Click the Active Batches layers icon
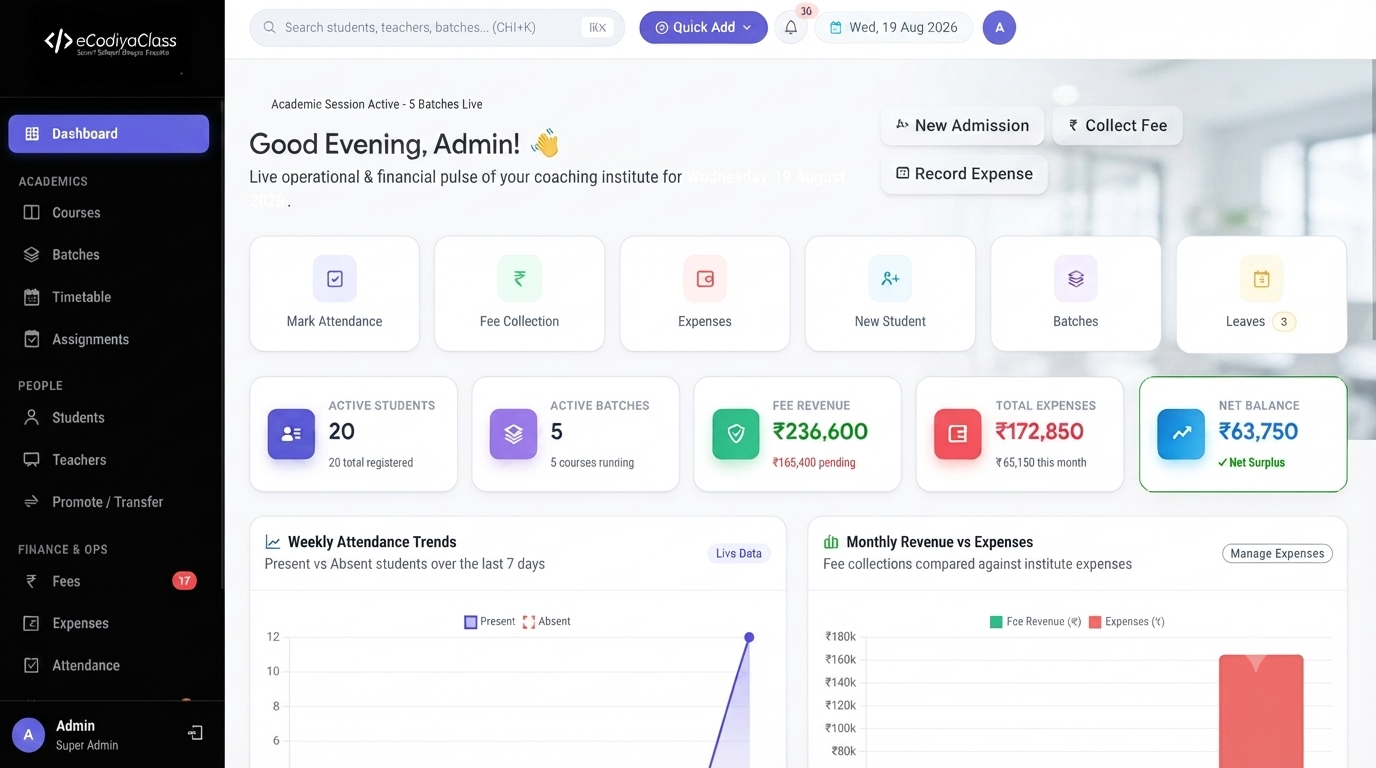The image size is (1376, 768). point(513,434)
